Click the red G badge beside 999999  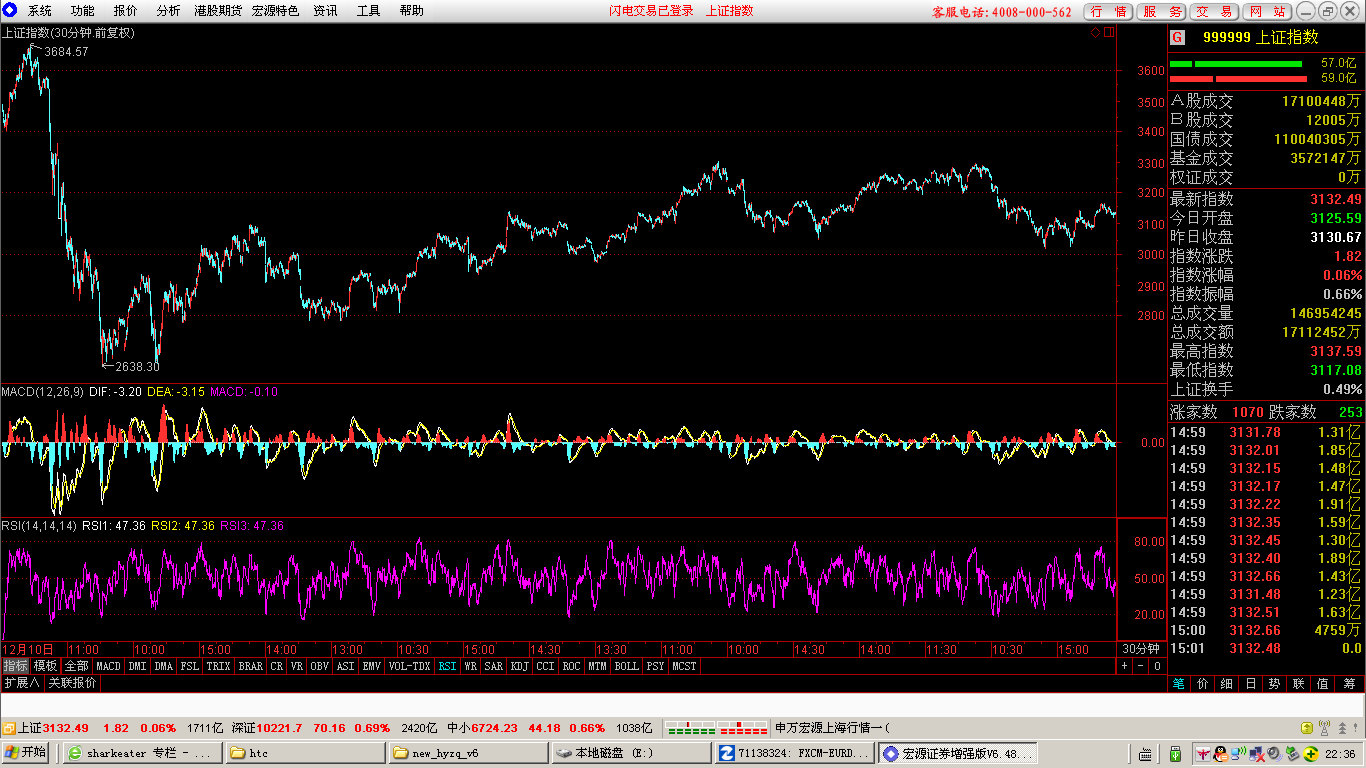click(1178, 37)
